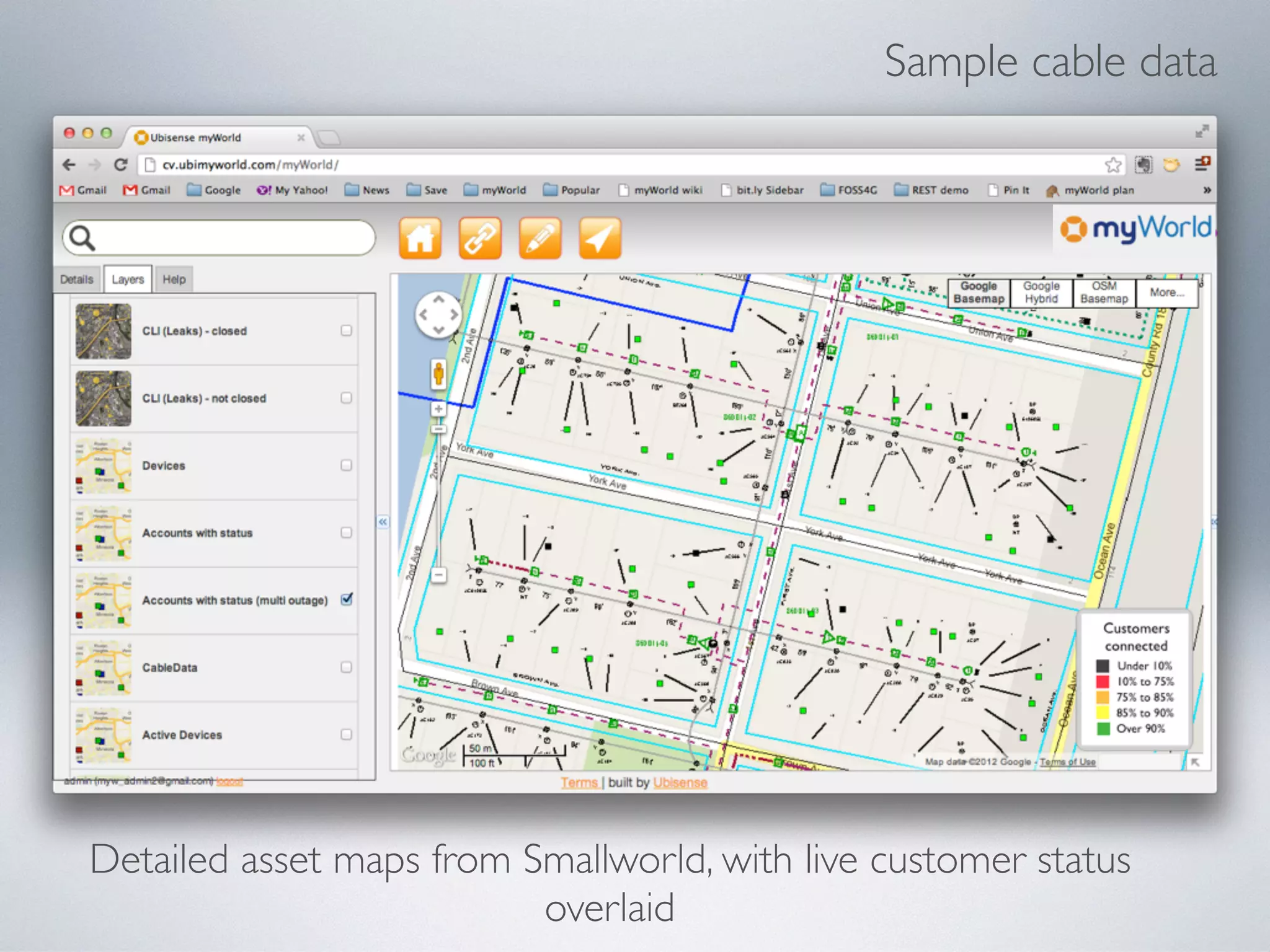1270x952 pixels.
Task: Enable the CableData layer checkbox
Action: (x=346, y=667)
